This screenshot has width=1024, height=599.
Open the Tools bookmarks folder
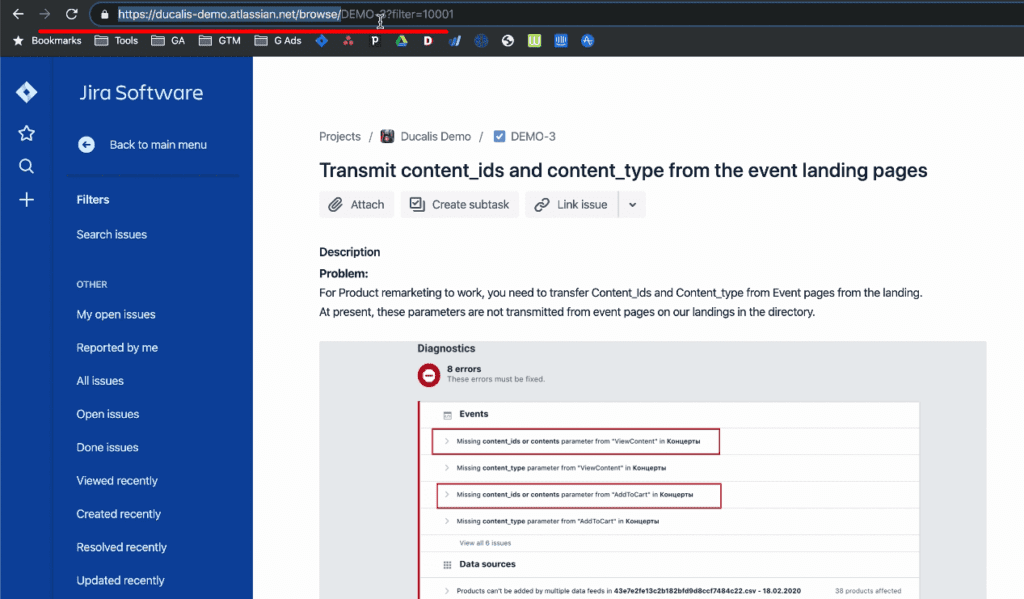(116, 41)
